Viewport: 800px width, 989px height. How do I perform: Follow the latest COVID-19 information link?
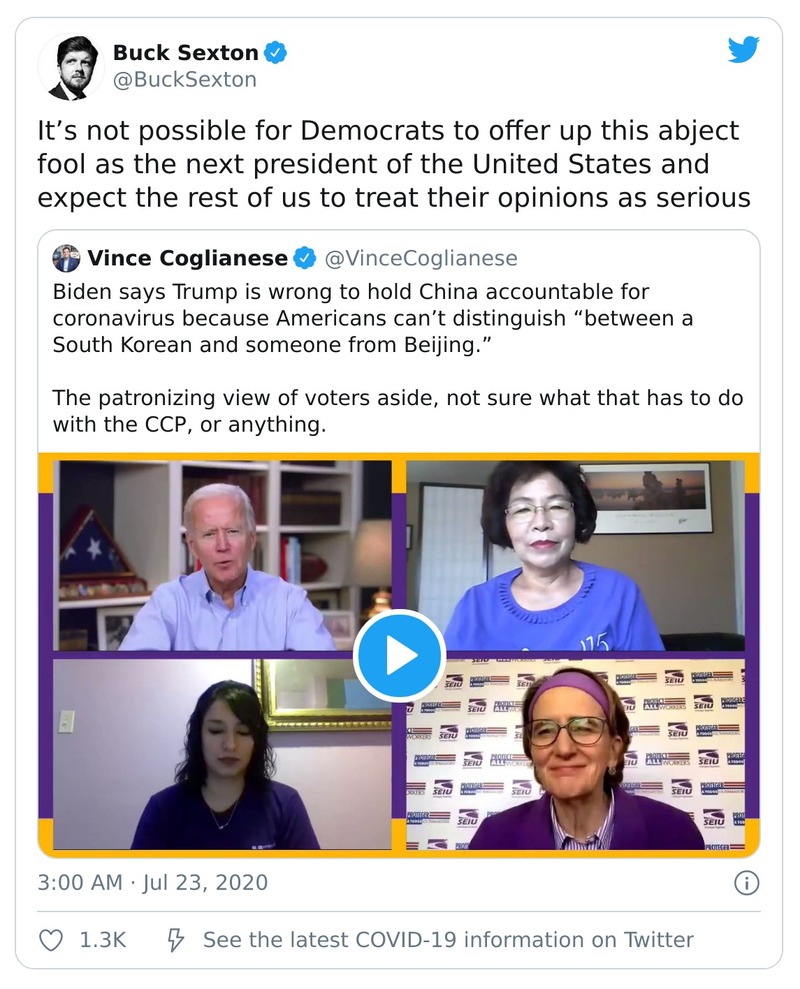point(448,940)
